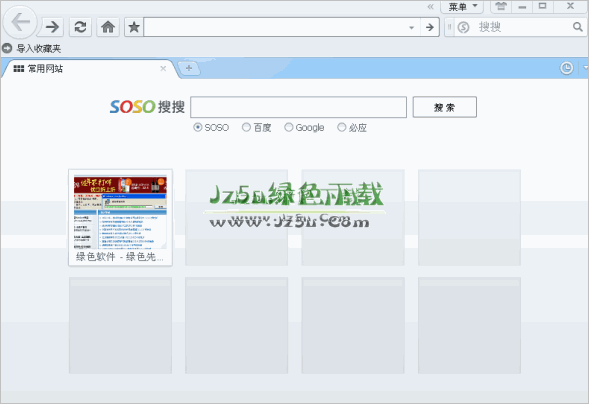
Task: Click the grid icon on the 常用网站 tab
Action: 18,68
